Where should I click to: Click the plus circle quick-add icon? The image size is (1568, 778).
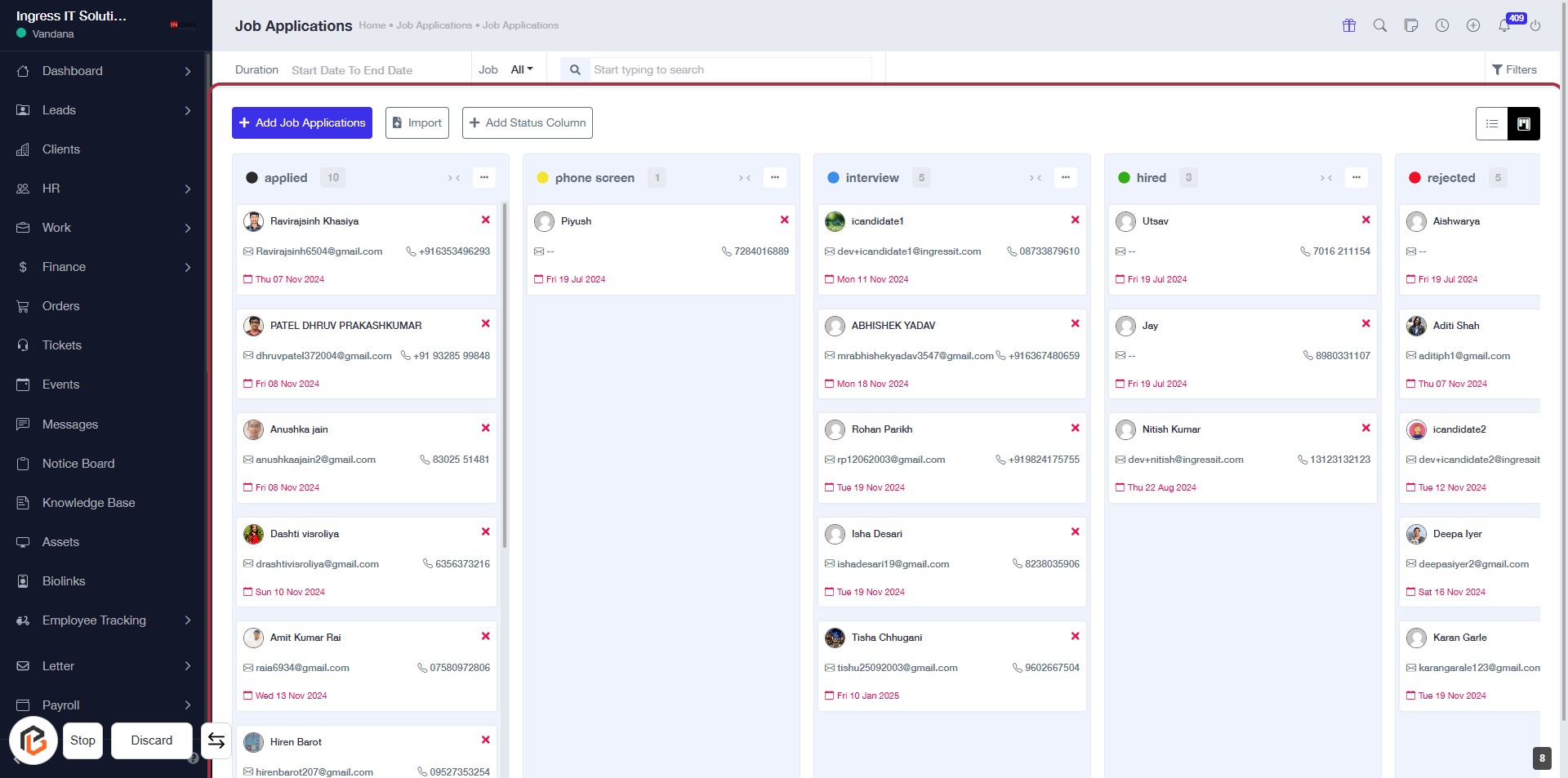(1473, 25)
